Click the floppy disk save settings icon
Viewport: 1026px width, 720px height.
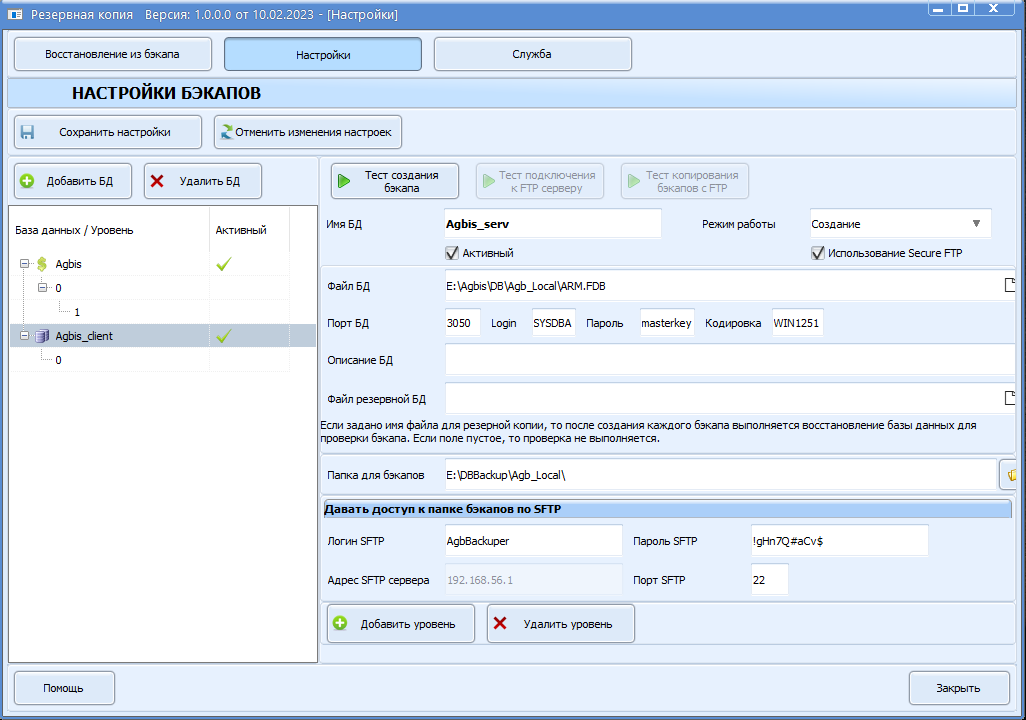coord(27,132)
